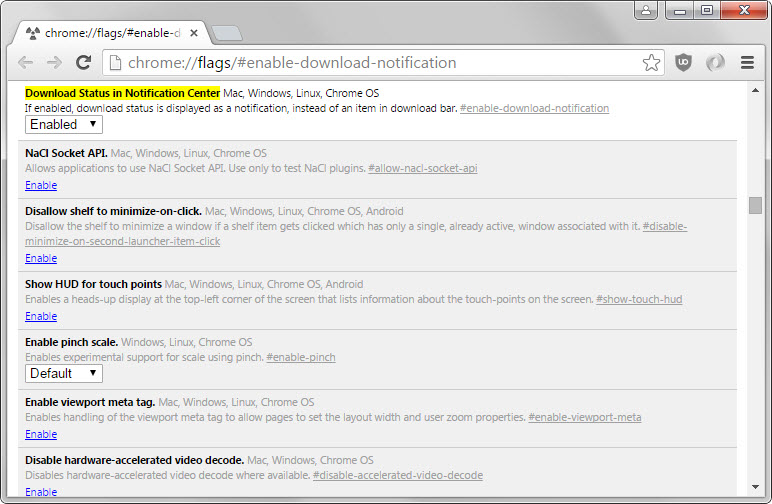
Task: Open the #enable-download-notification anchor link
Action: click(x=534, y=108)
